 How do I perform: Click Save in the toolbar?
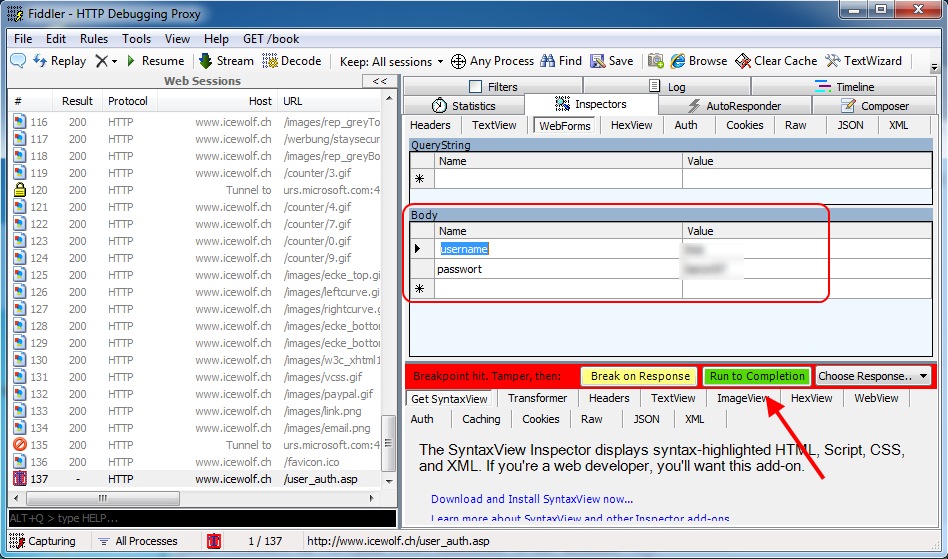611,60
